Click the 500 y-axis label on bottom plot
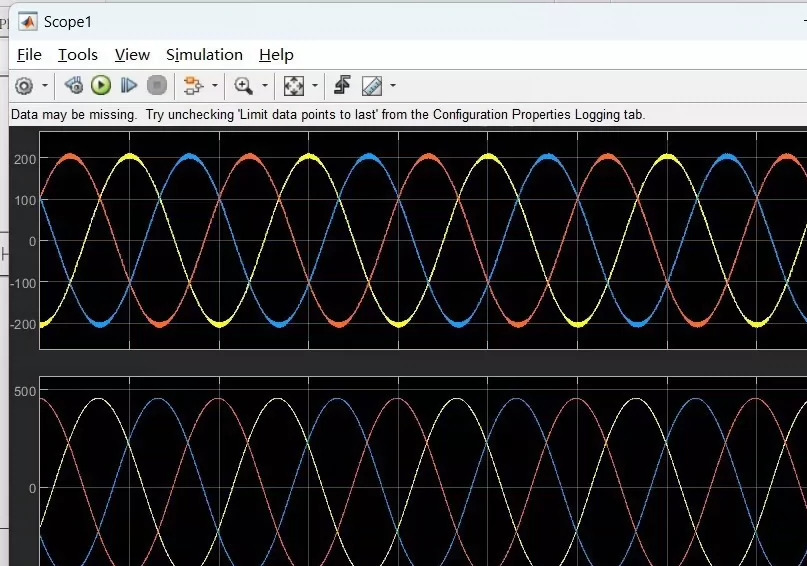 click(x=25, y=392)
